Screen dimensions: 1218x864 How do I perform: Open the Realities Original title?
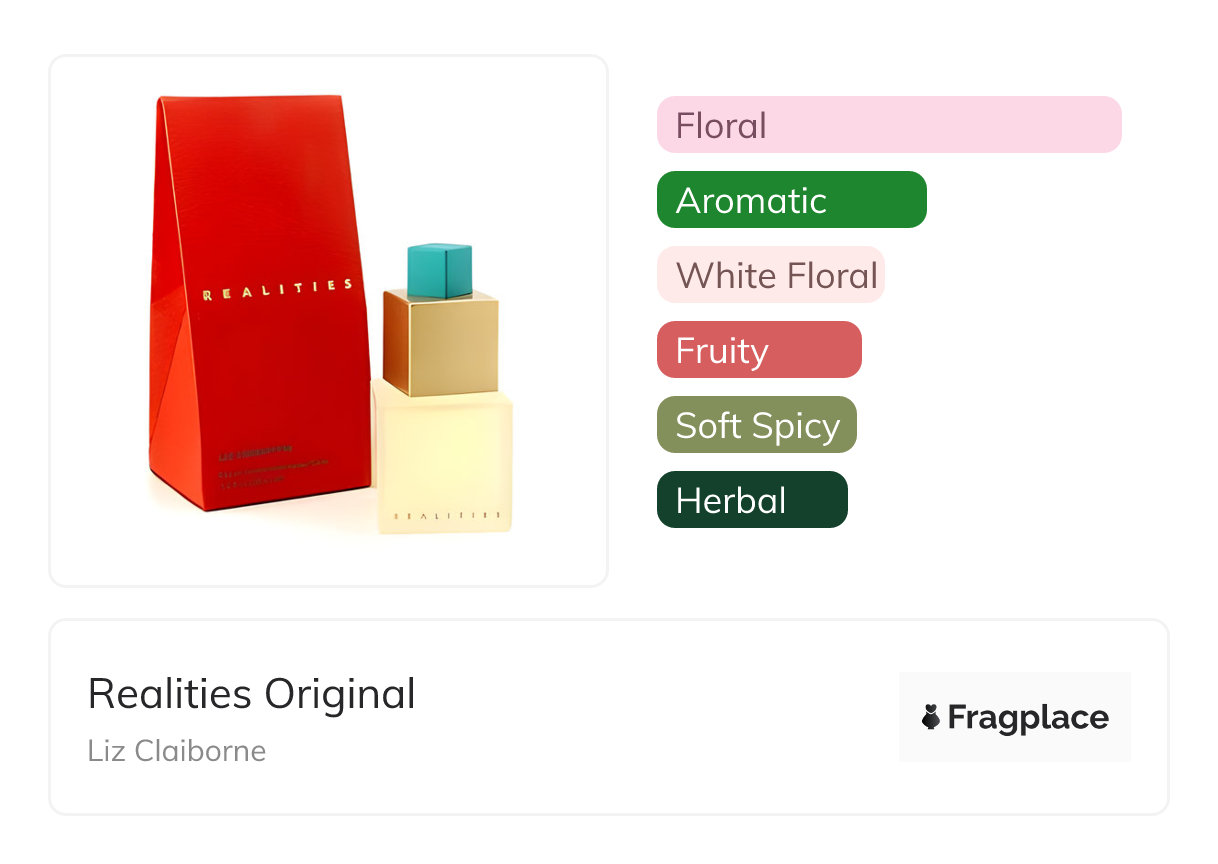click(x=251, y=693)
